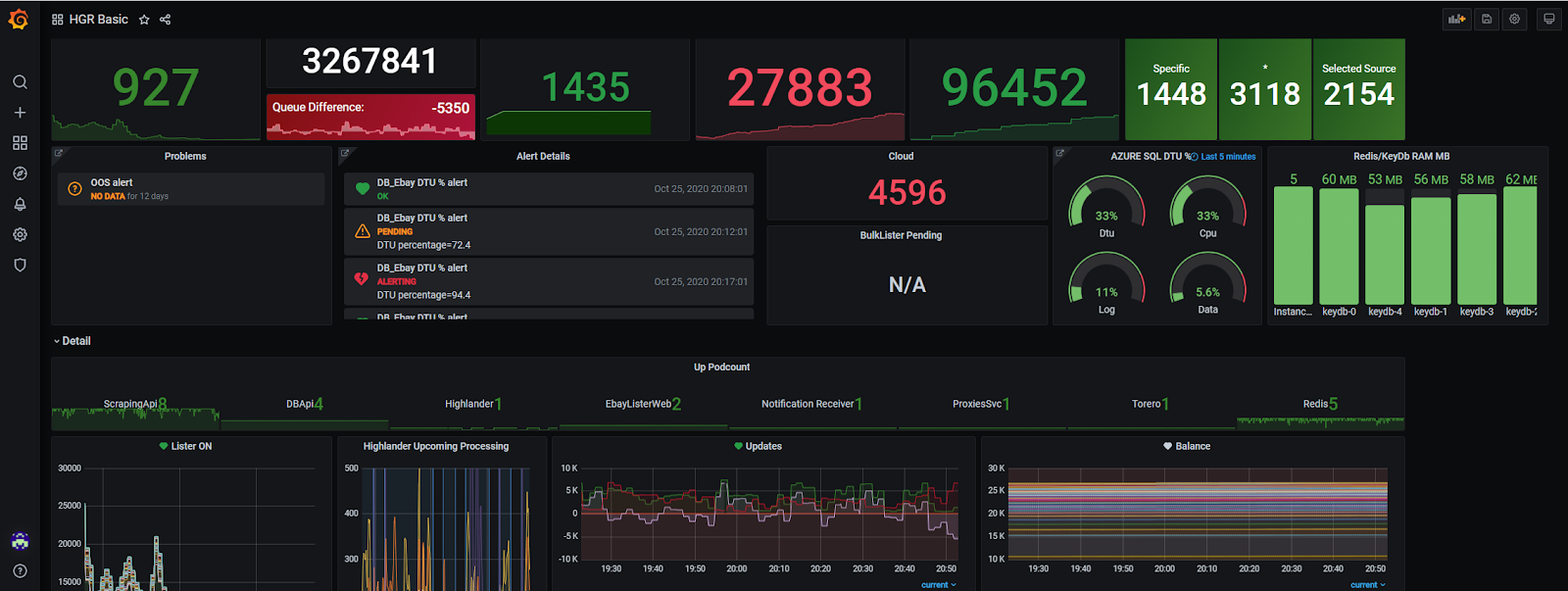Click the broken heart alerting icon
Screen dimensions: 1568x591
[362, 280]
